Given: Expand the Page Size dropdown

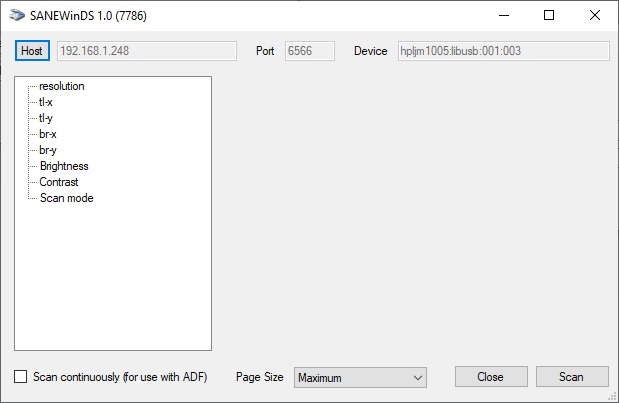Looking at the screenshot, I should coord(361,377).
